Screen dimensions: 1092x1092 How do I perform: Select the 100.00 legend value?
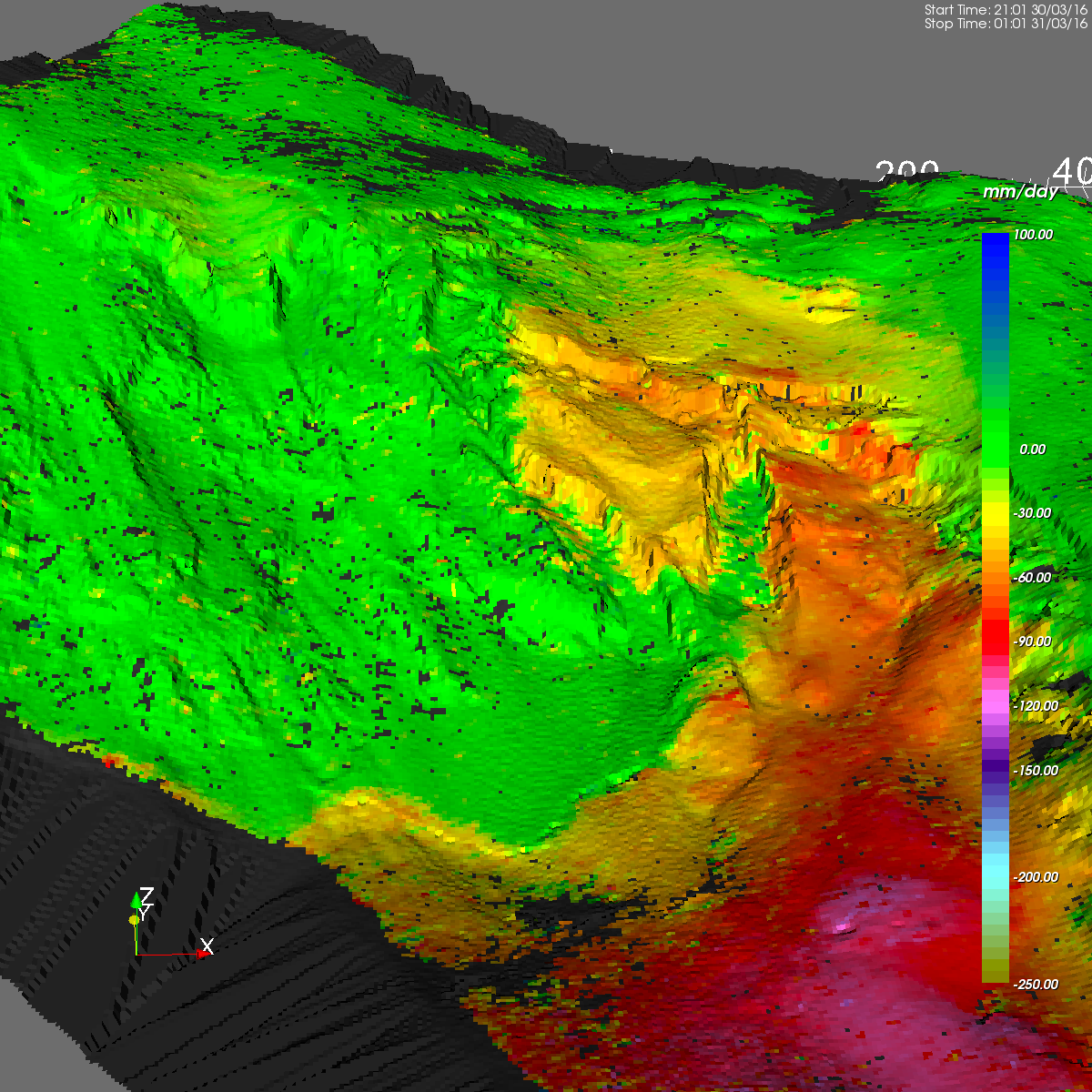(1033, 235)
